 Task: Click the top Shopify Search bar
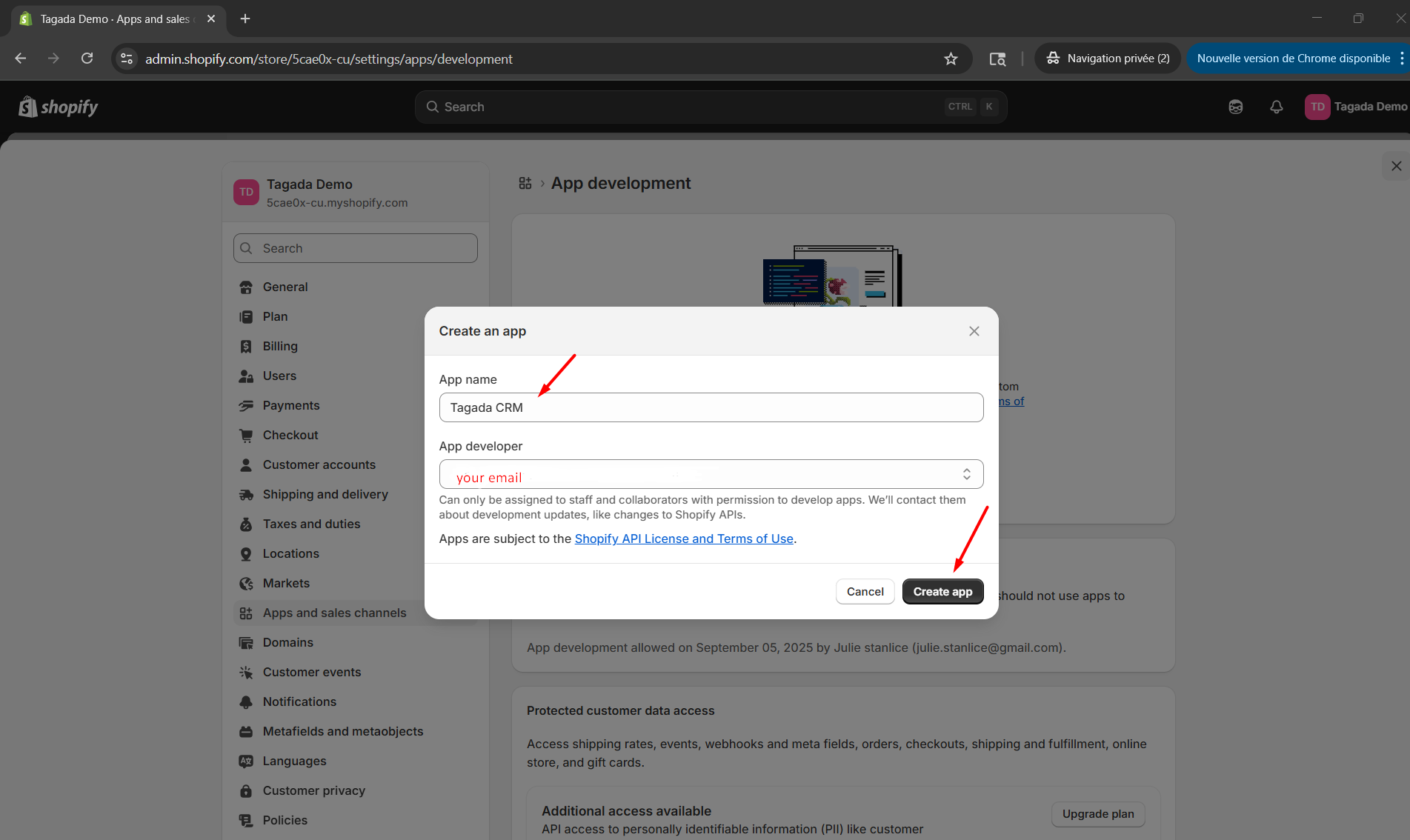tap(711, 107)
